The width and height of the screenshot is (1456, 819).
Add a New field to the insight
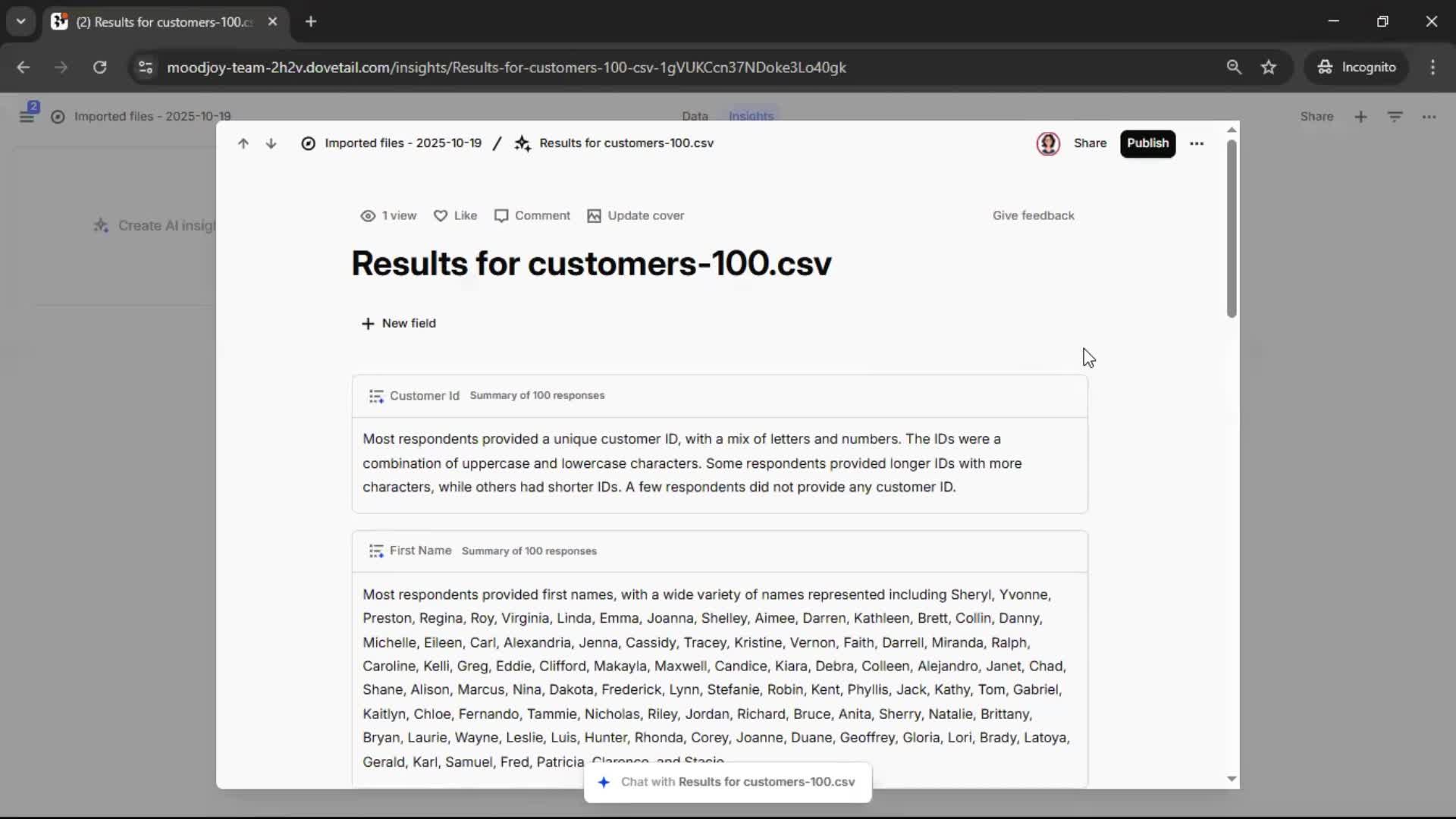399,324
